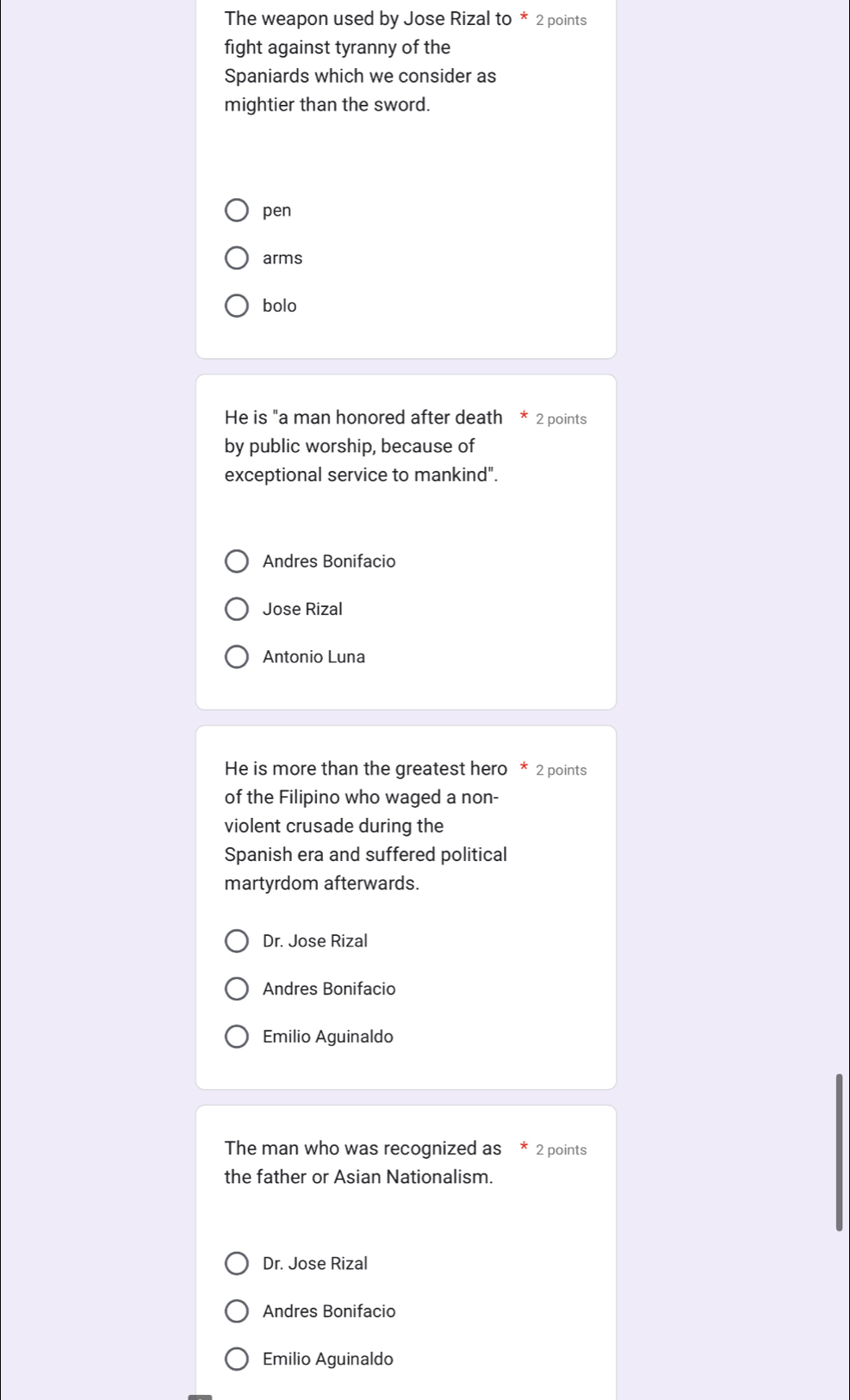
Task: Pick Emilio Aguinaldo for greatest hero question
Action: point(237,1037)
